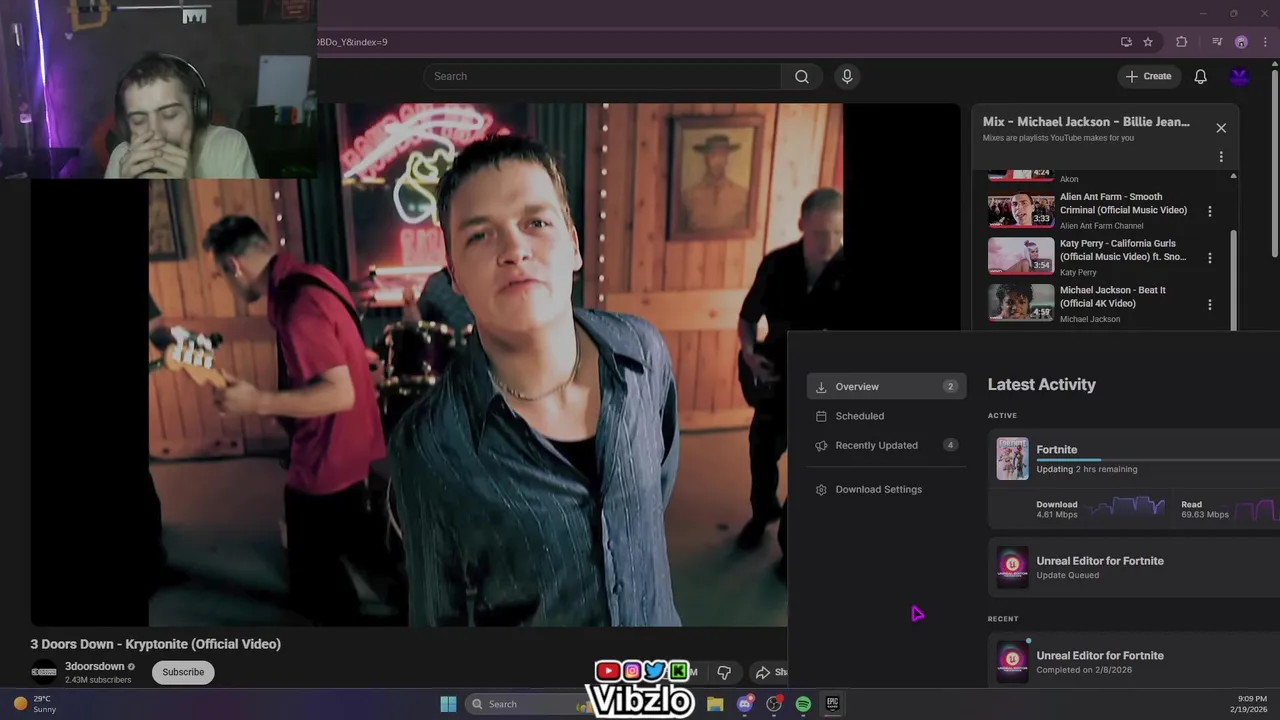This screenshot has width=1280, height=720.
Task: Click the Share button under the video
Action: tap(771, 672)
